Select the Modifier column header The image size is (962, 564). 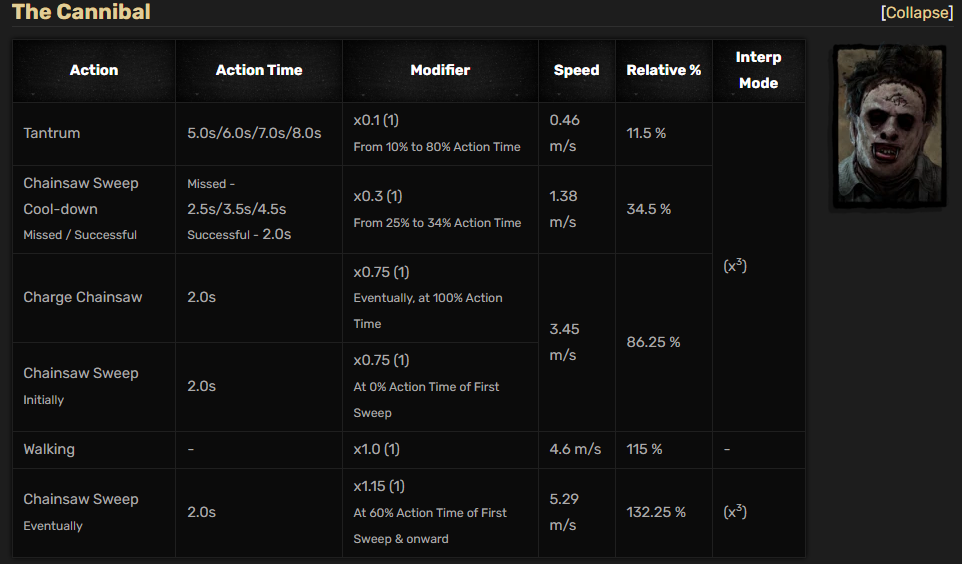click(x=440, y=71)
